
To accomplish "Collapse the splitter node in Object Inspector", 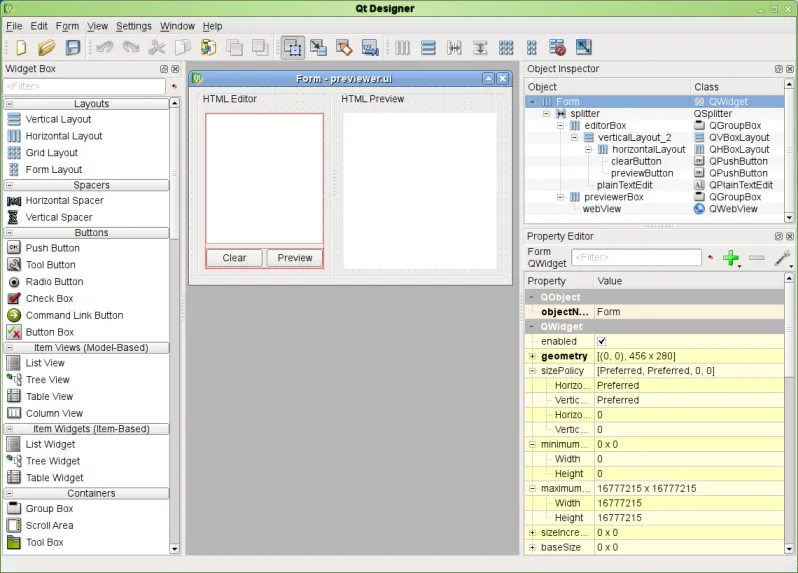I will point(547,114).
